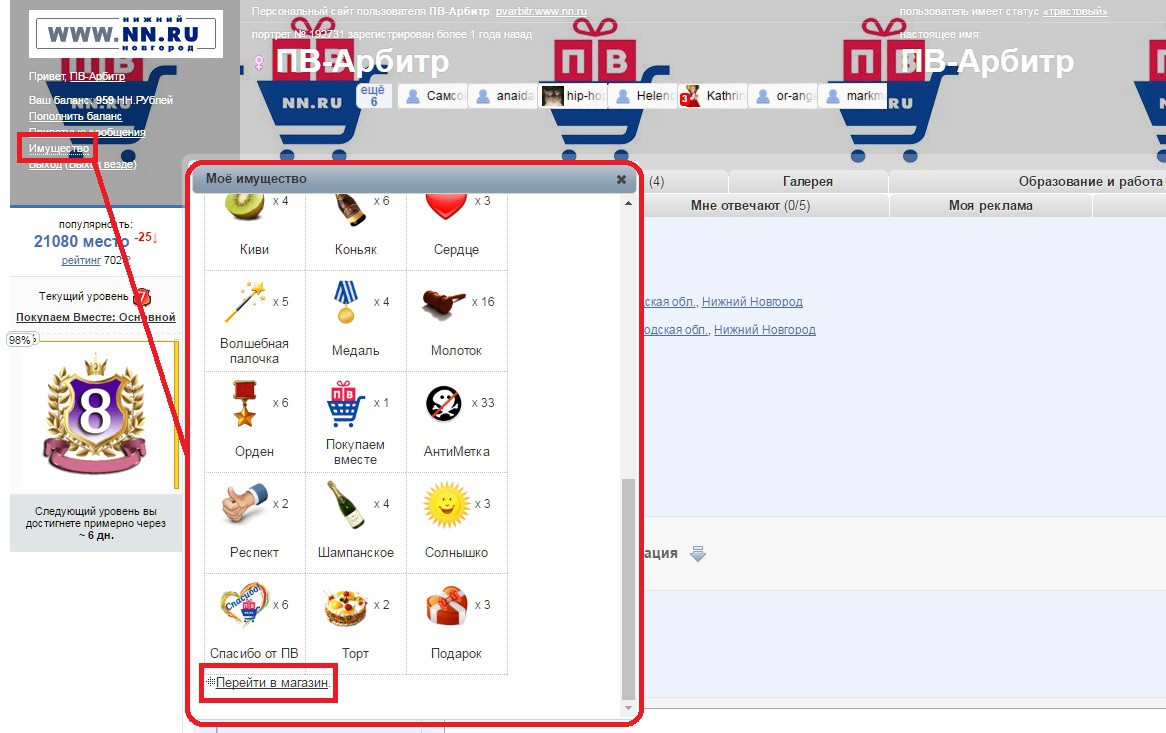
Task: Click the Орден star order icon
Action: (243, 404)
